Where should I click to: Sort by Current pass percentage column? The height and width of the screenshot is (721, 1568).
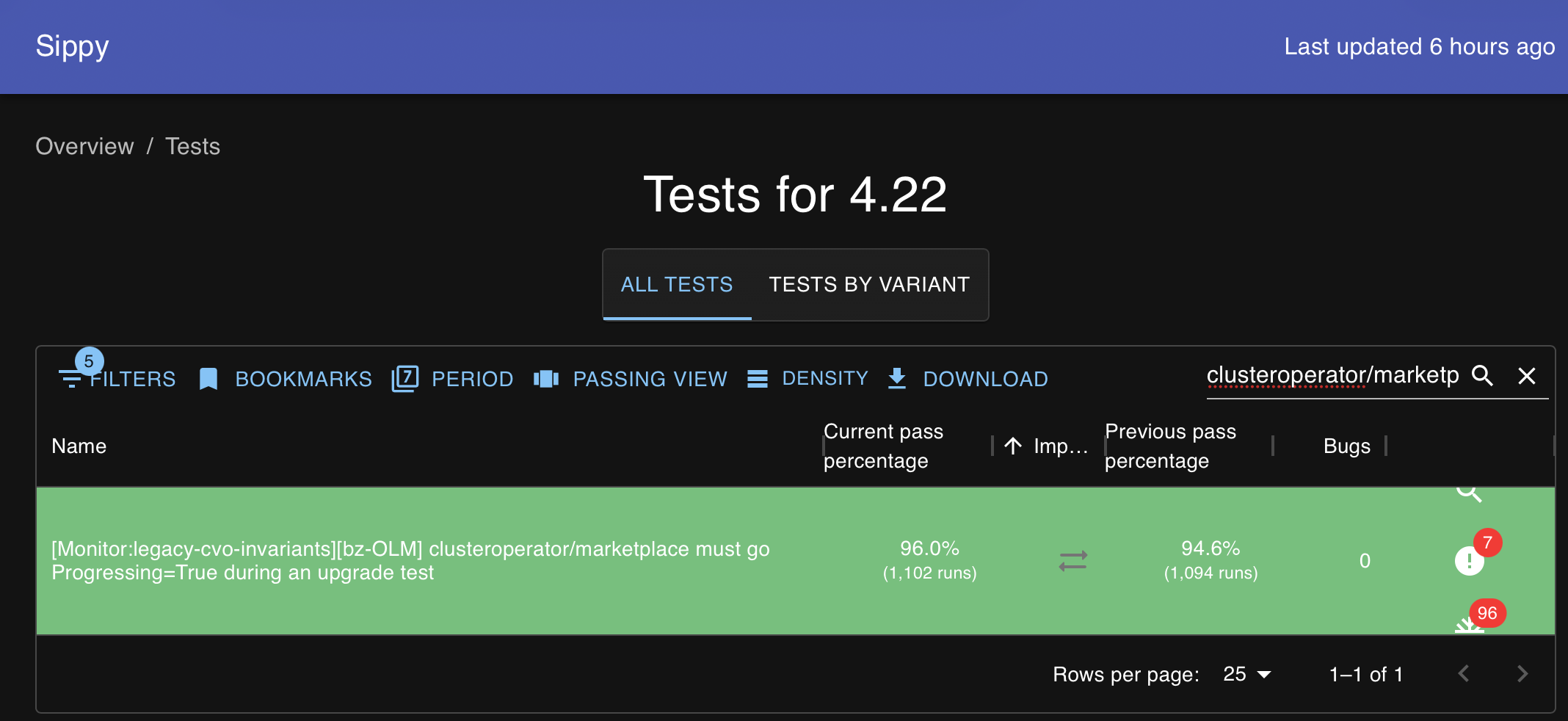[x=883, y=446]
